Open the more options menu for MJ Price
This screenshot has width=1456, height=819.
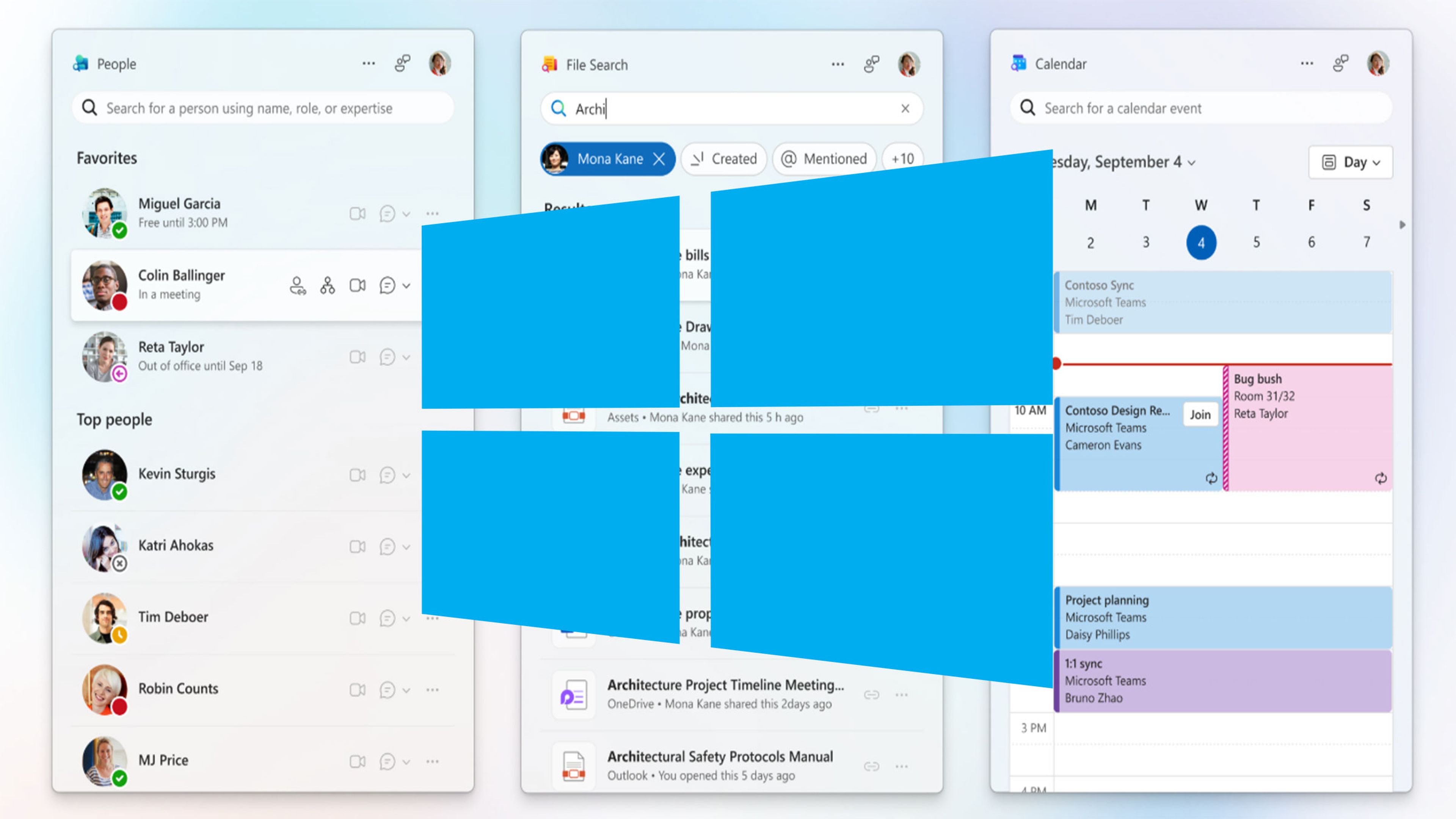(x=432, y=761)
